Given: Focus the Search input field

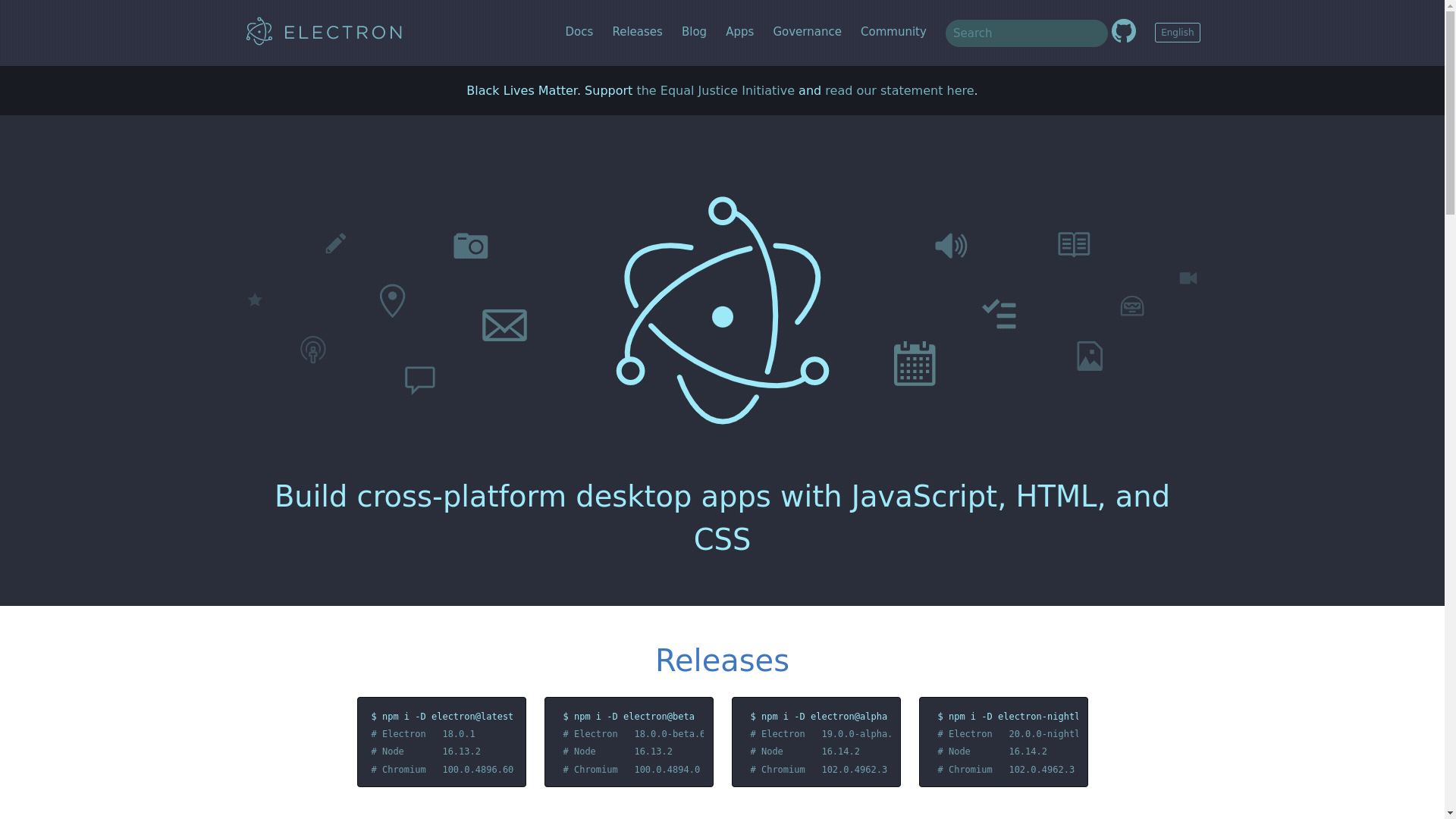Looking at the screenshot, I should [x=1025, y=33].
